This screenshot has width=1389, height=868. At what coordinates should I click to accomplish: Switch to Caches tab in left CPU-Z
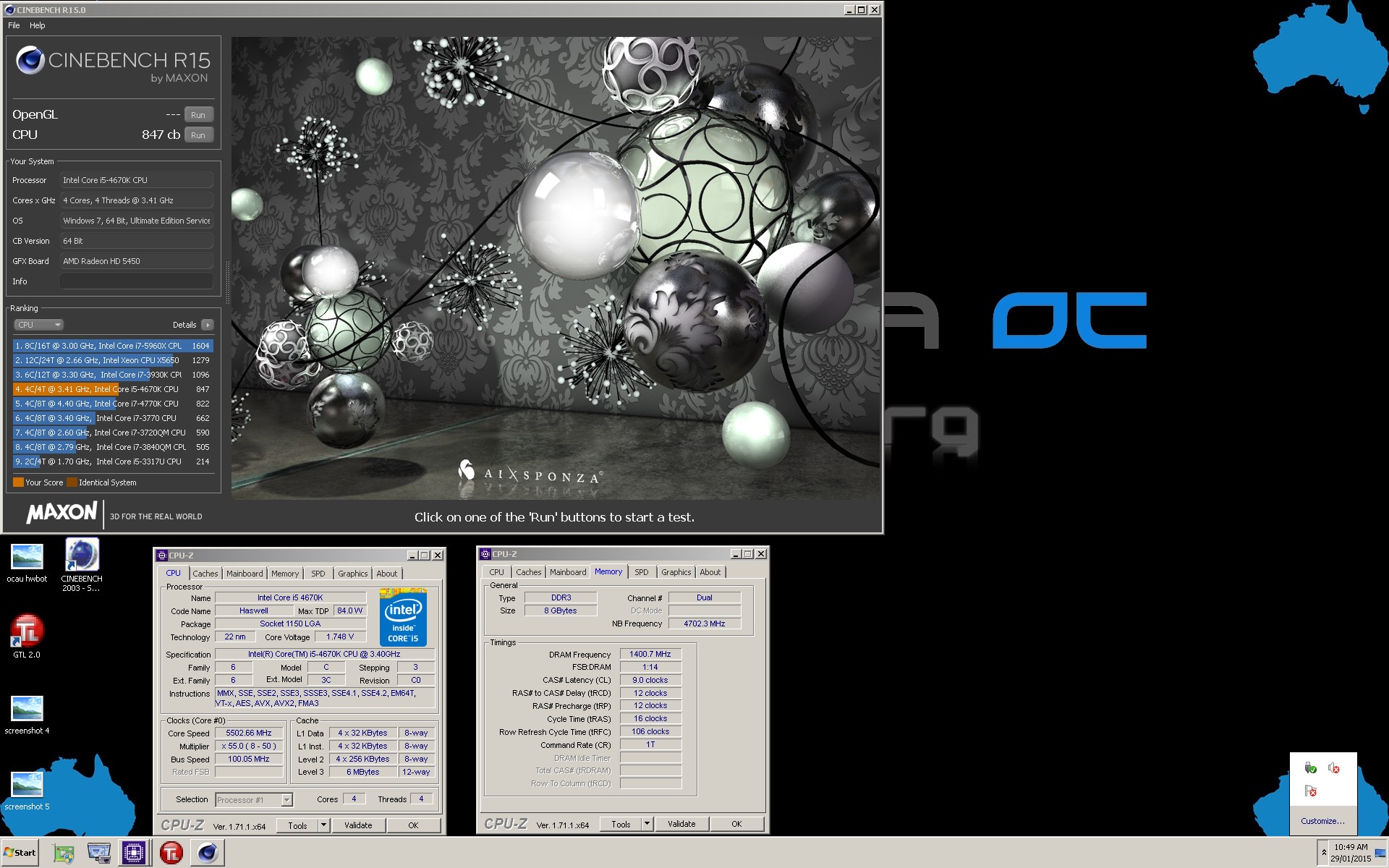tap(205, 574)
